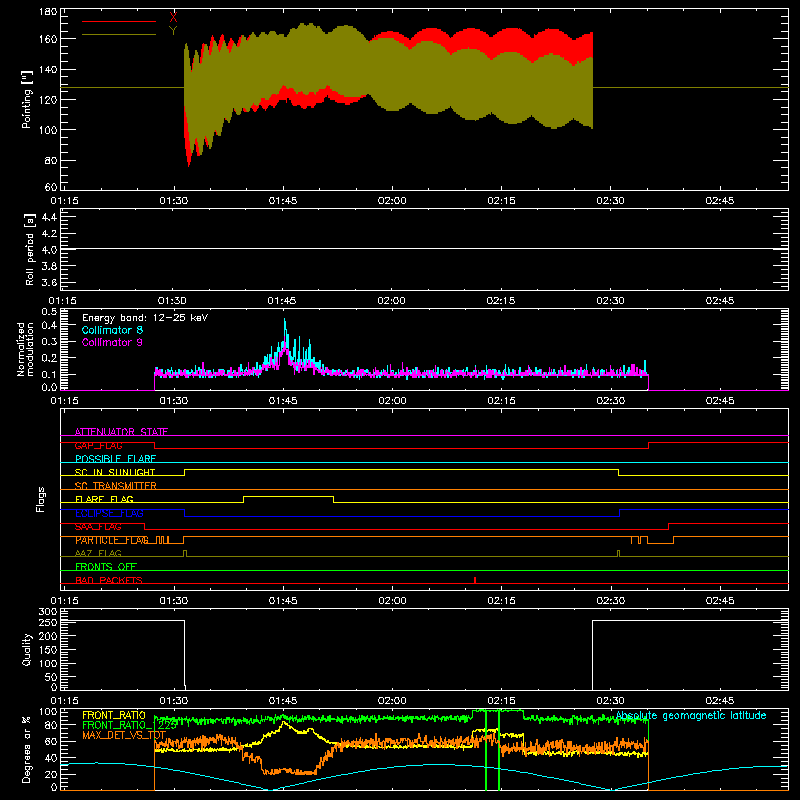
Task: Click the red X legend line sample
Action: 119,21
